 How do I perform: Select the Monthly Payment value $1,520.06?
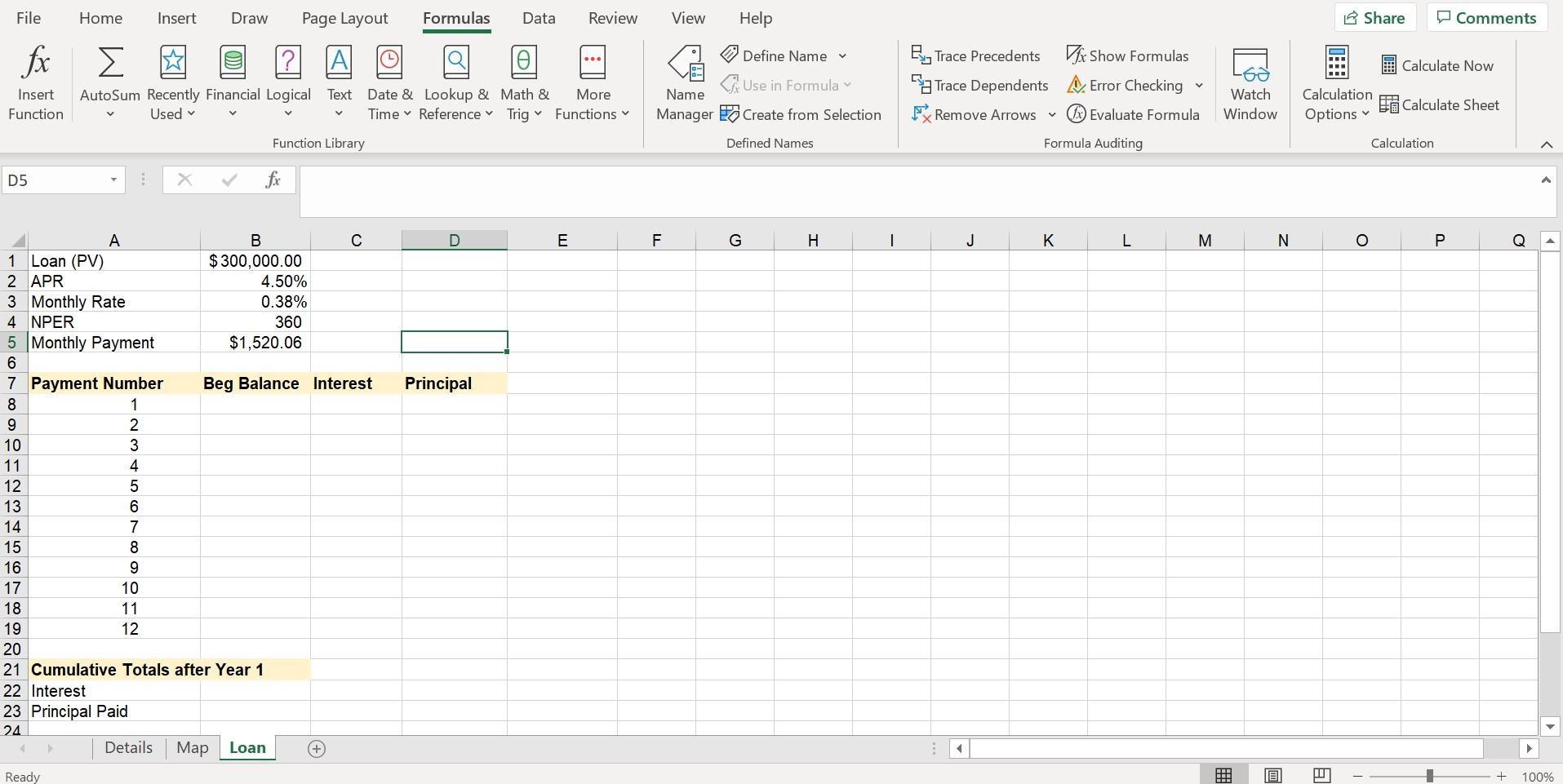(255, 343)
